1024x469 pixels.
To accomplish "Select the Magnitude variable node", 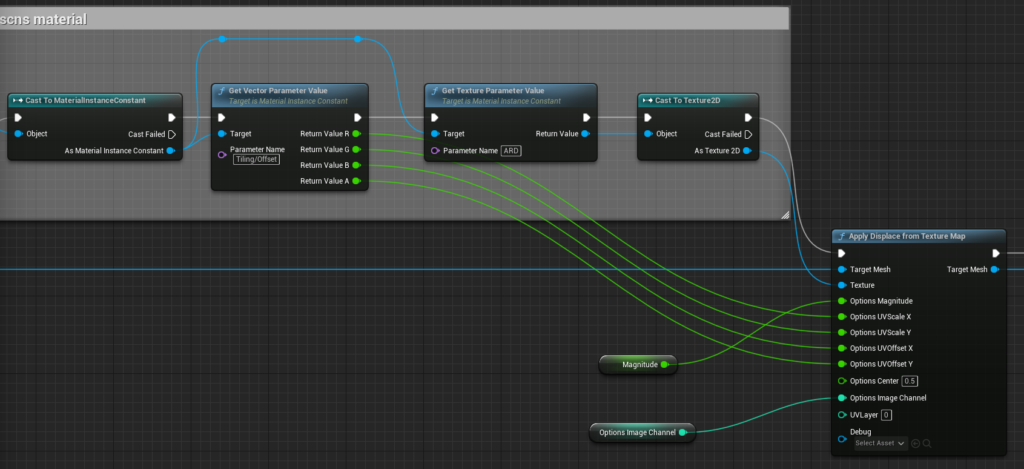I will (638, 364).
